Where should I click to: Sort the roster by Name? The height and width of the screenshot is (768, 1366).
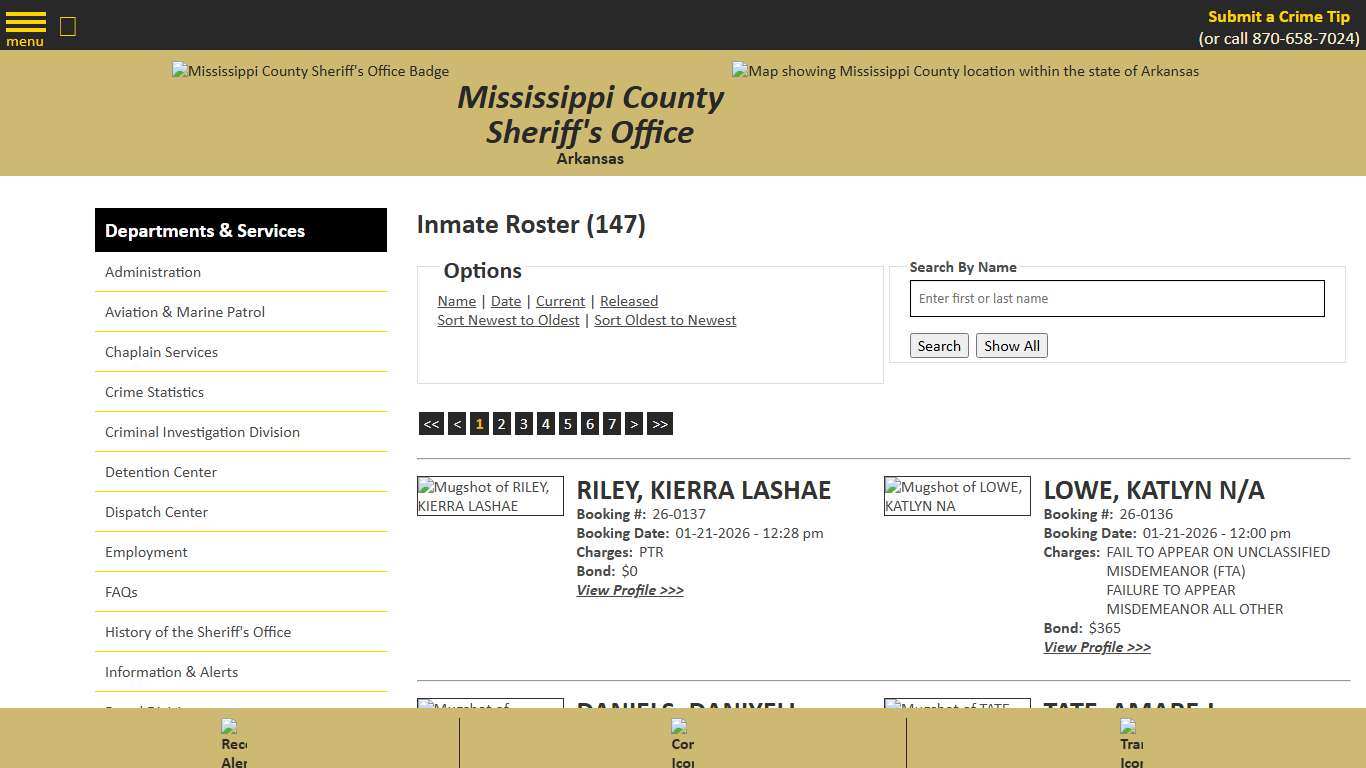pyautogui.click(x=456, y=301)
